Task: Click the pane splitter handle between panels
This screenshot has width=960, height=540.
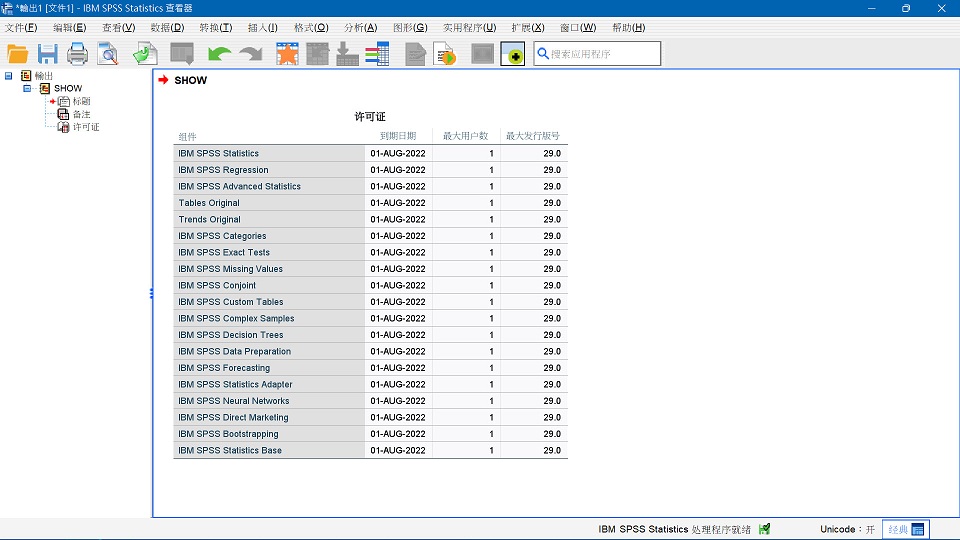Action: click(152, 293)
